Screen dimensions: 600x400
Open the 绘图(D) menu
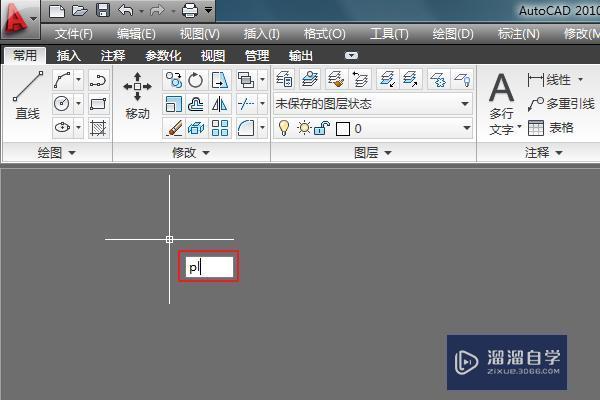[x=453, y=34]
